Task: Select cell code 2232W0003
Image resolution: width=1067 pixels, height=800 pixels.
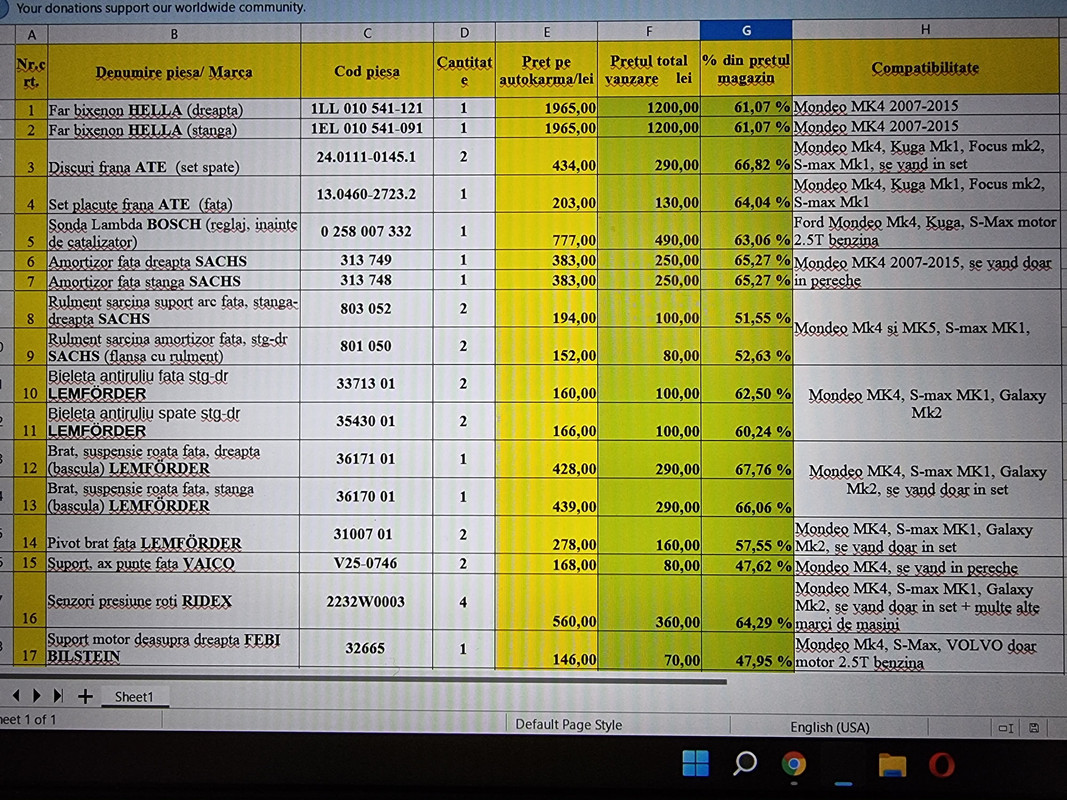Action: tap(365, 601)
